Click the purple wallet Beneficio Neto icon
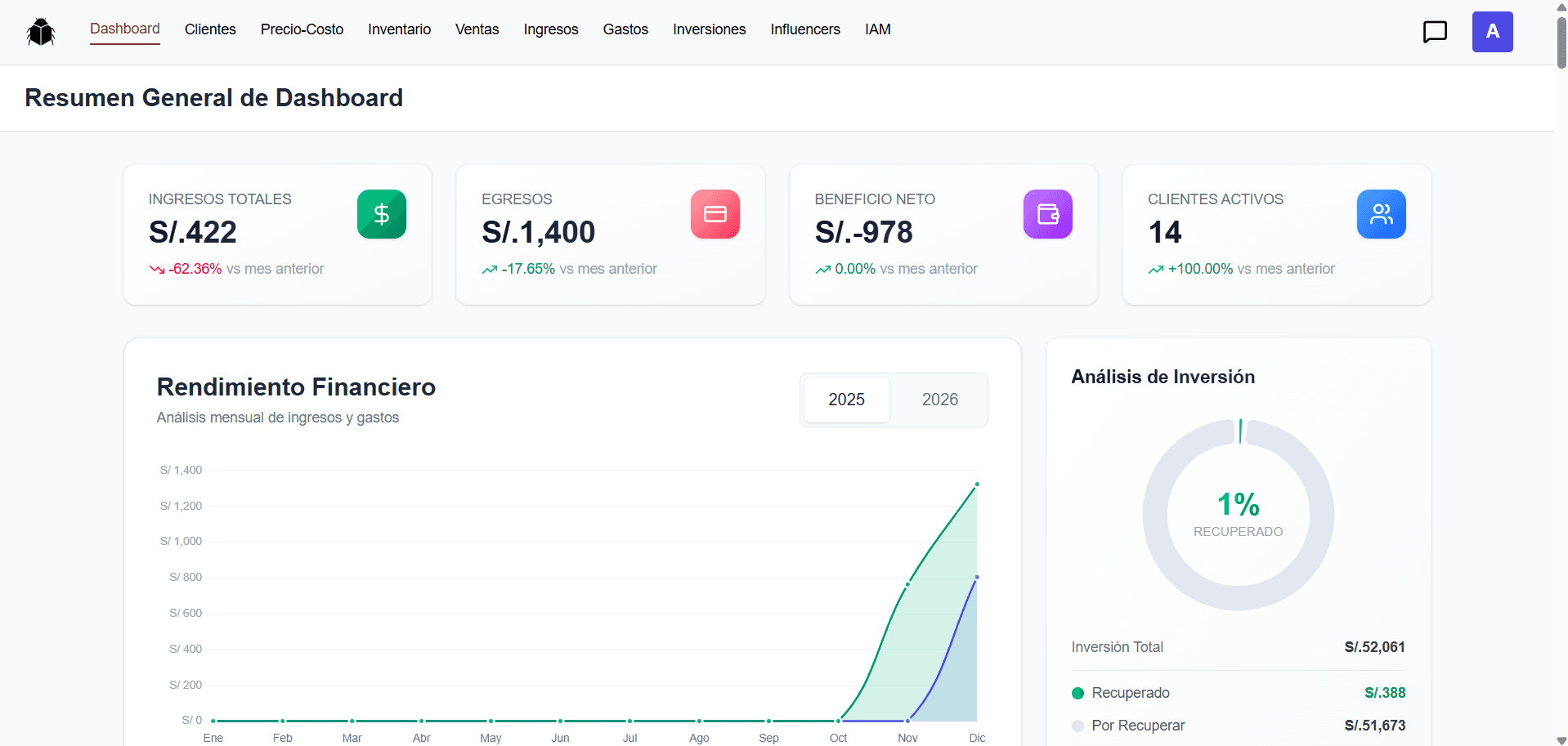The width and height of the screenshot is (1568, 746). (1048, 214)
